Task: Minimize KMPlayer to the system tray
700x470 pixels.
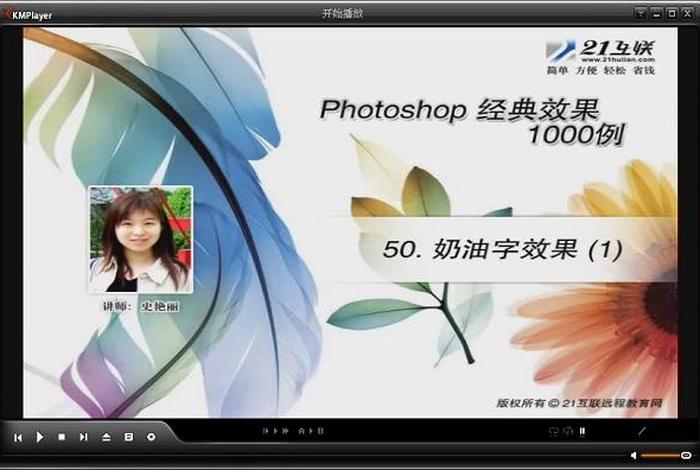Action: click(641, 13)
